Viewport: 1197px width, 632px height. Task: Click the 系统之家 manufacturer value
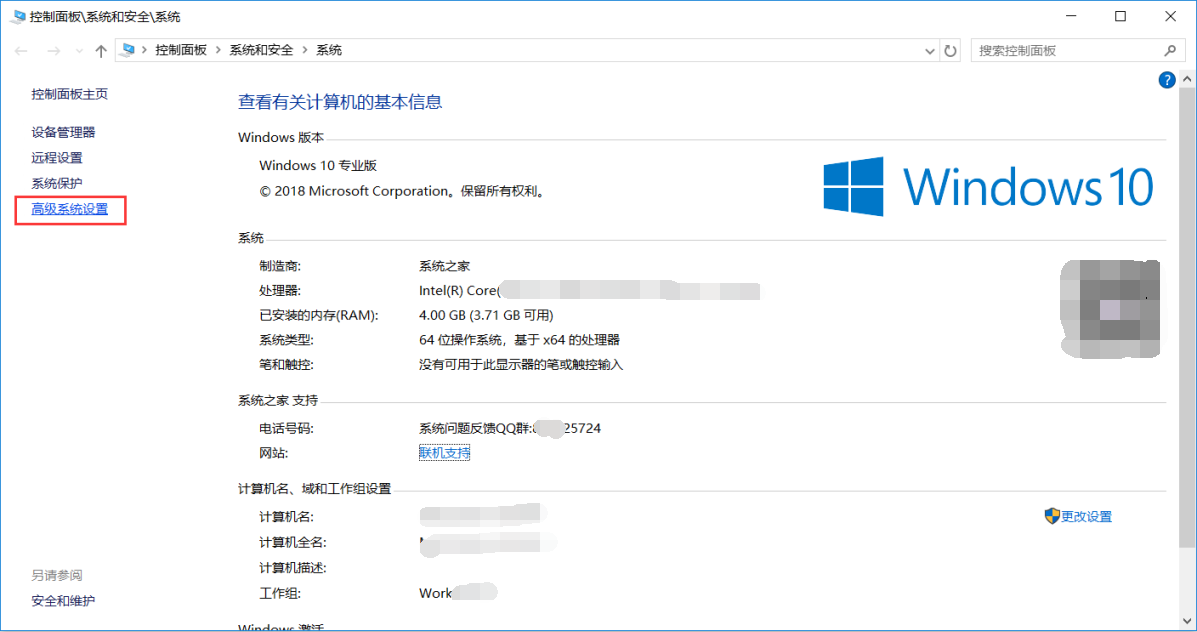pyautogui.click(x=444, y=266)
